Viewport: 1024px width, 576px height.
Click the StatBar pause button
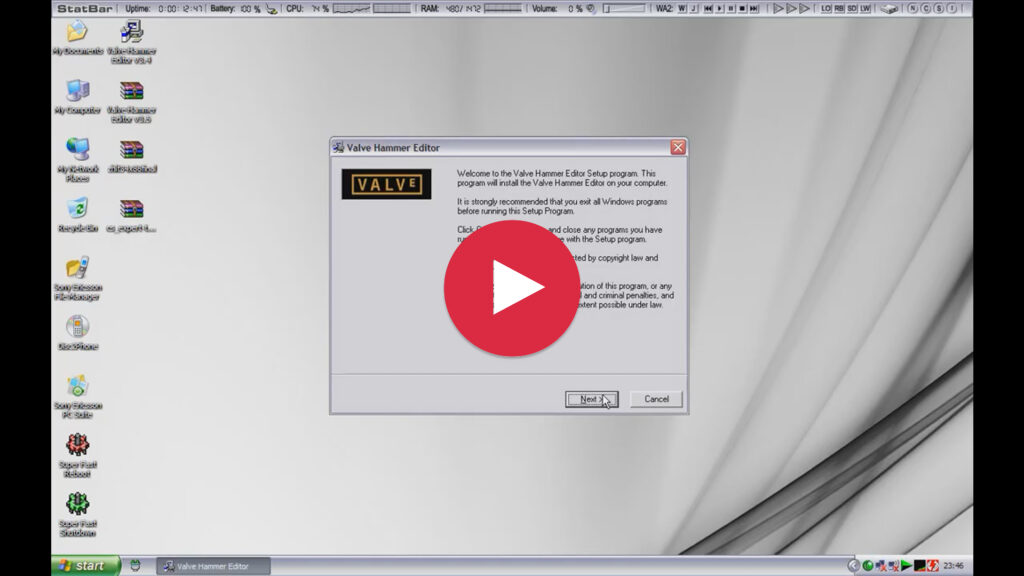(731, 8)
